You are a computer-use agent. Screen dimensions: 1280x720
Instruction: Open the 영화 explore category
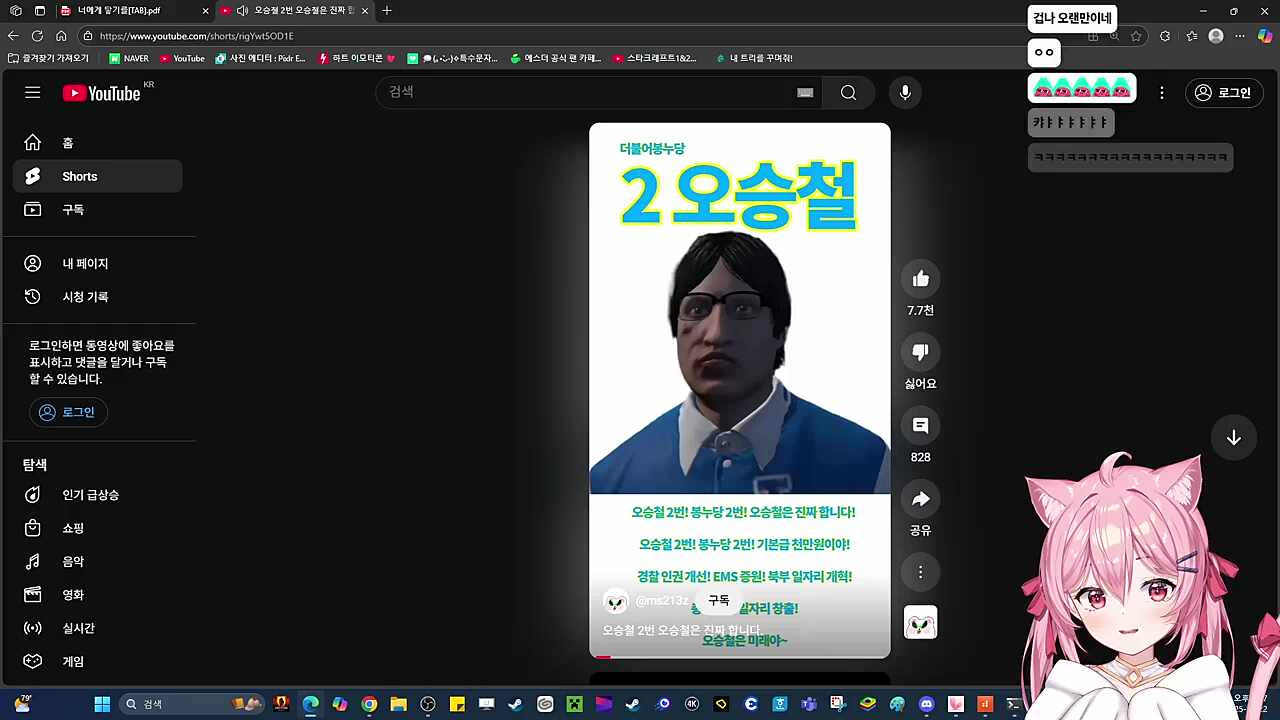97,595
